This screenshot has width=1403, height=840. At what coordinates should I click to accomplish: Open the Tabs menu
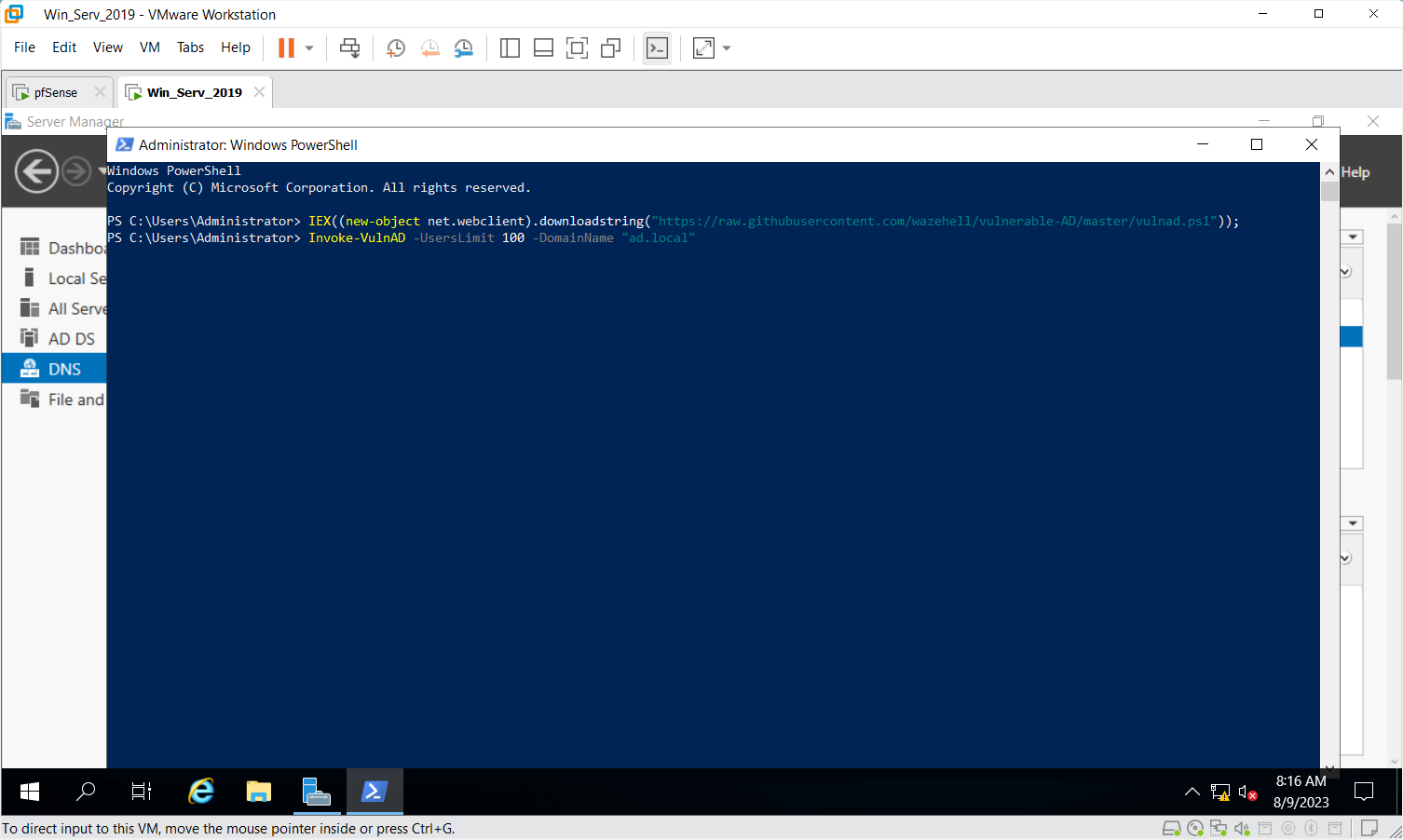coord(191,47)
